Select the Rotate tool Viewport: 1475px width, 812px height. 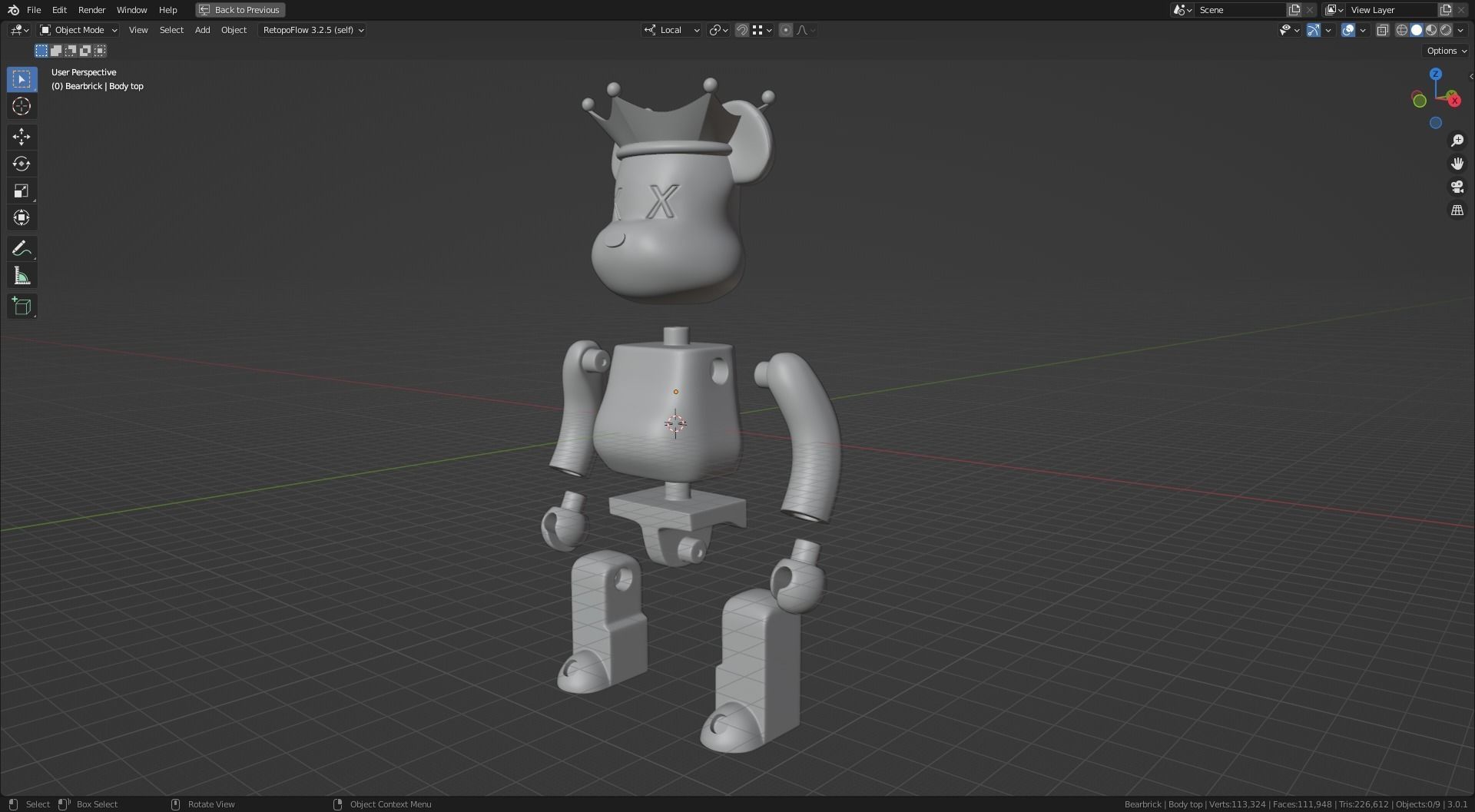pos(22,164)
